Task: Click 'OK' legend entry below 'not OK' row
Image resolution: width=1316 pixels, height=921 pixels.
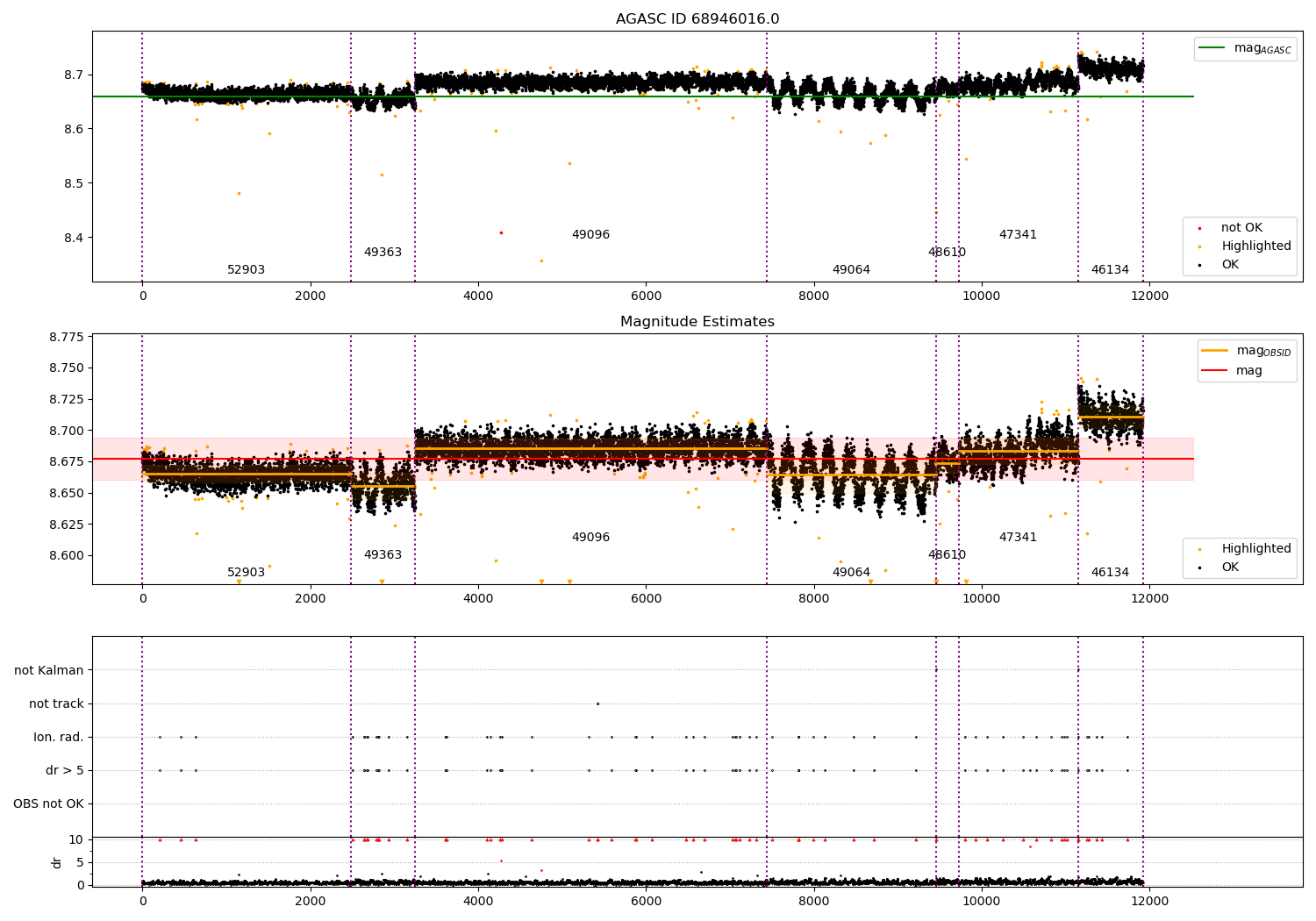Action: click(1229, 265)
